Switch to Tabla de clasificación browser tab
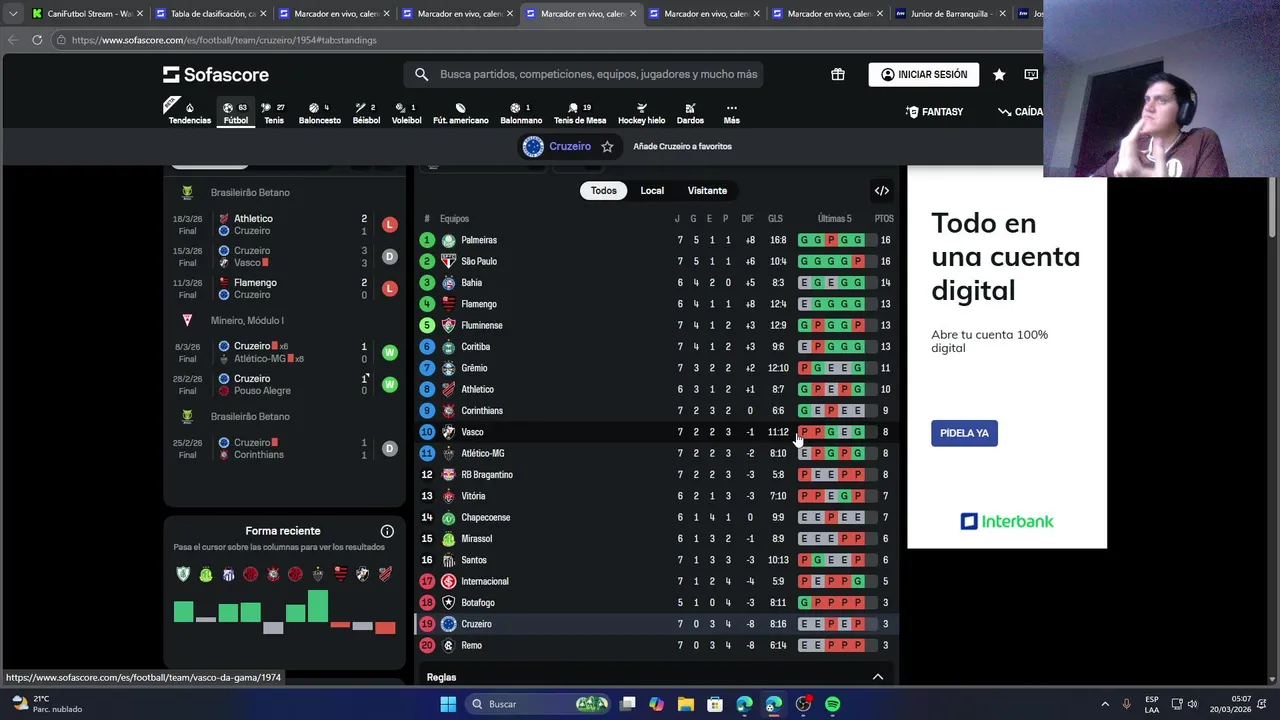This screenshot has height=720, width=1280. [x=210, y=14]
